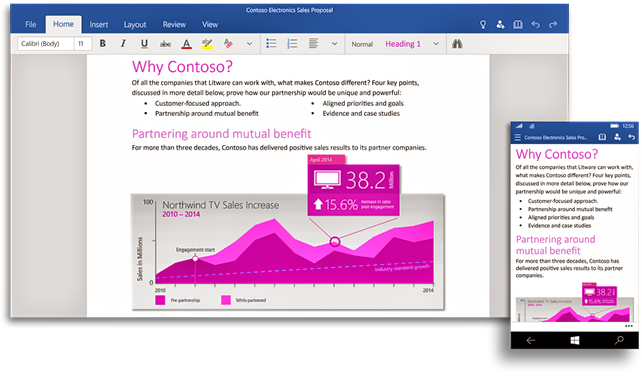Toggle bold formatting in the ribbon
This screenshot has width=642, height=377.
(x=103, y=43)
